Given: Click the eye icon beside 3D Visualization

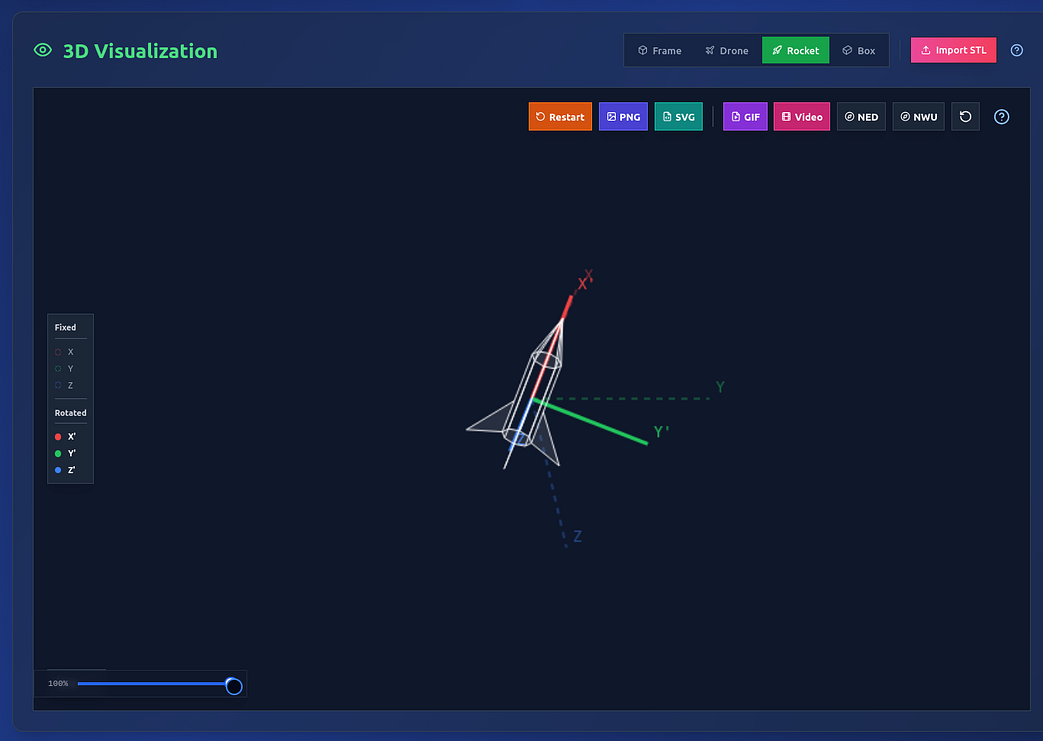Looking at the screenshot, I should tap(42, 50).
